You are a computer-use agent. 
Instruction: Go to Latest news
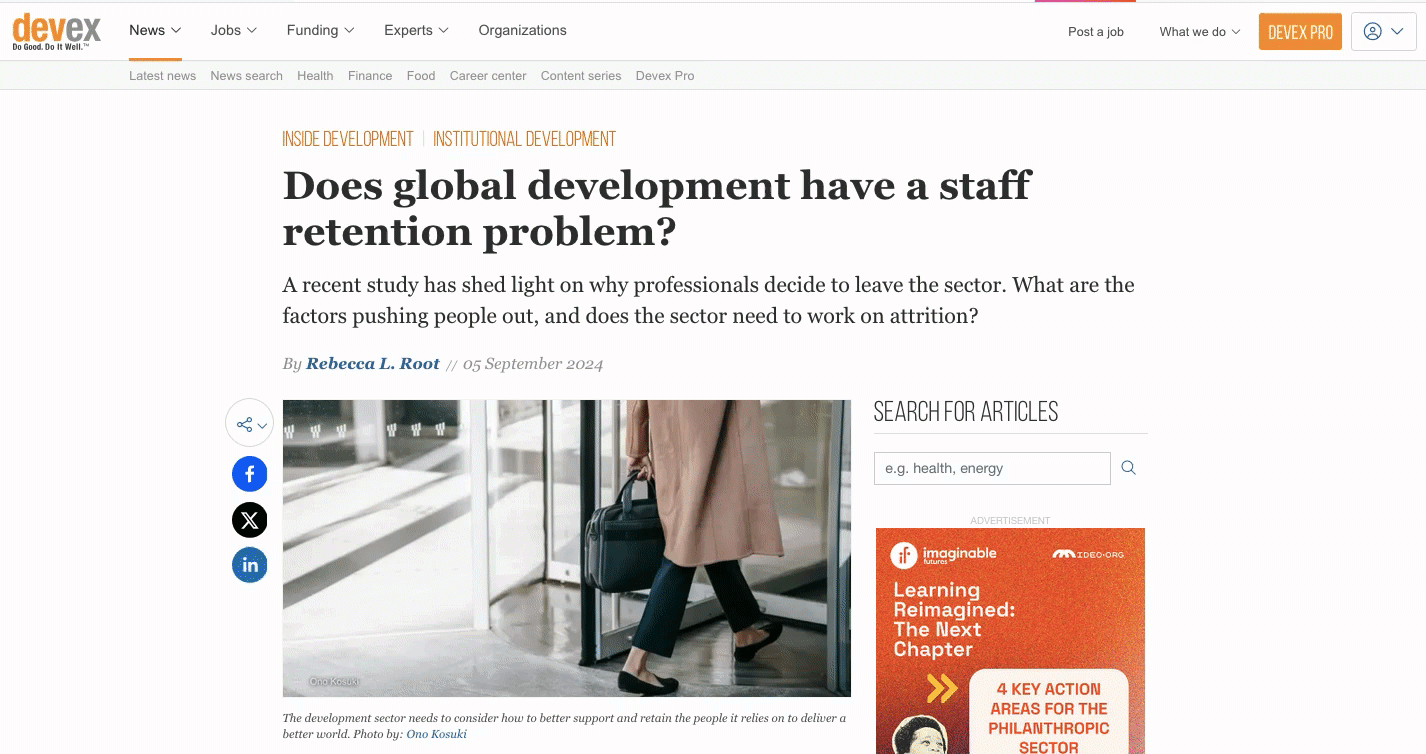click(x=162, y=76)
